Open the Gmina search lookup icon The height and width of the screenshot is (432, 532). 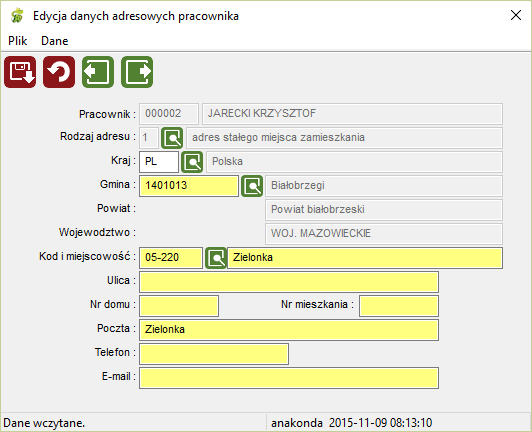coord(252,186)
